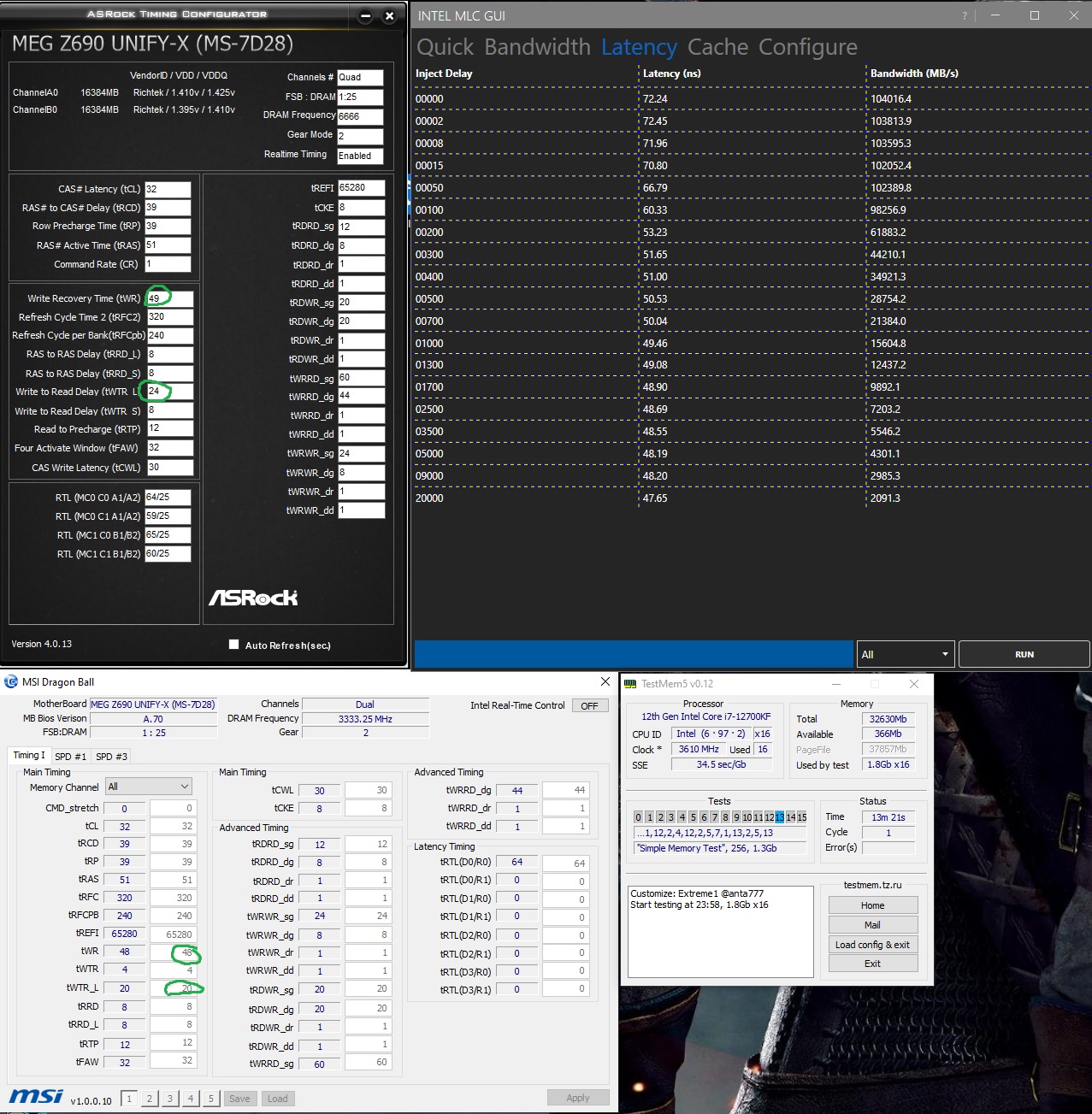Click the TestMem5 title bar icon

click(x=630, y=684)
